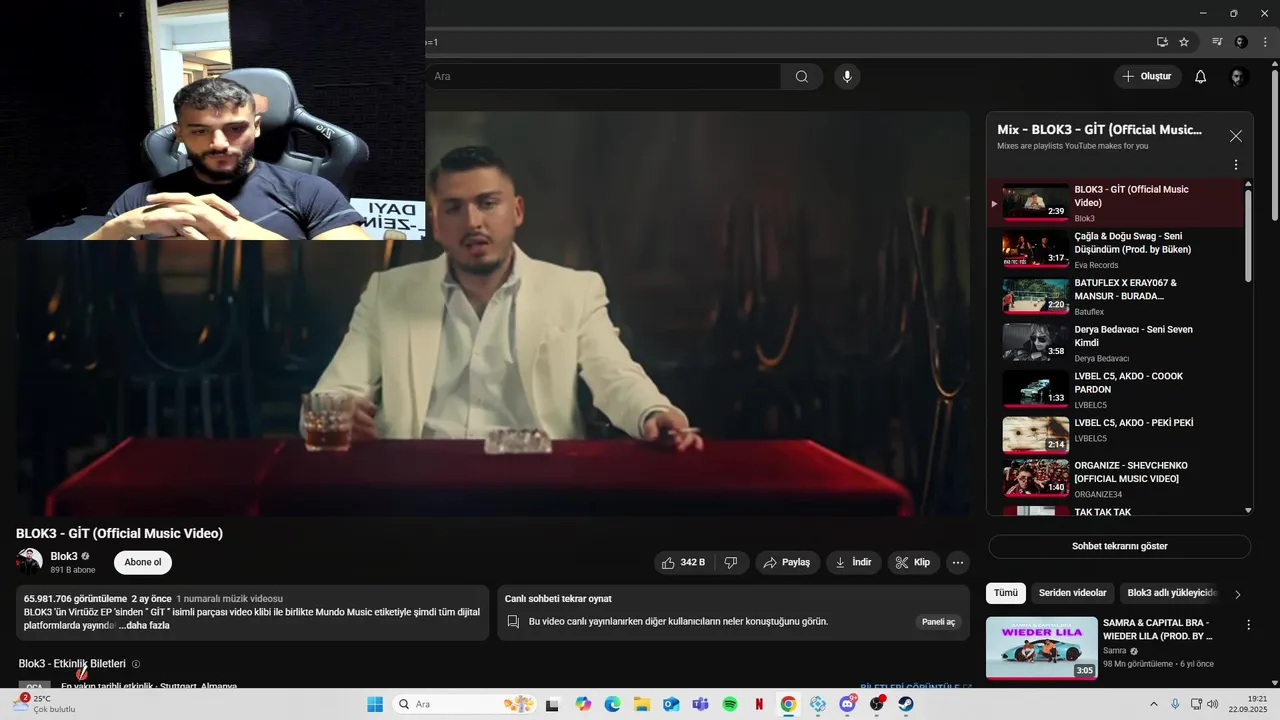Open Chrome media controls icon
The height and width of the screenshot is (720, 1280).
(1217, 42)
